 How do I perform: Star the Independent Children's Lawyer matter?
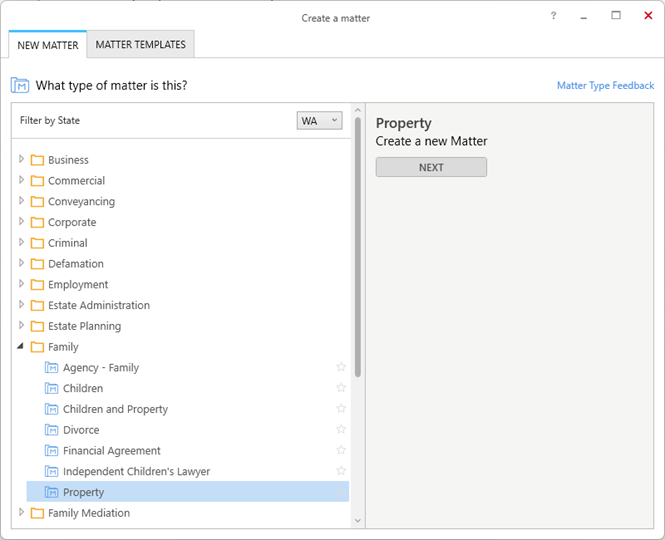click(341, 471)
